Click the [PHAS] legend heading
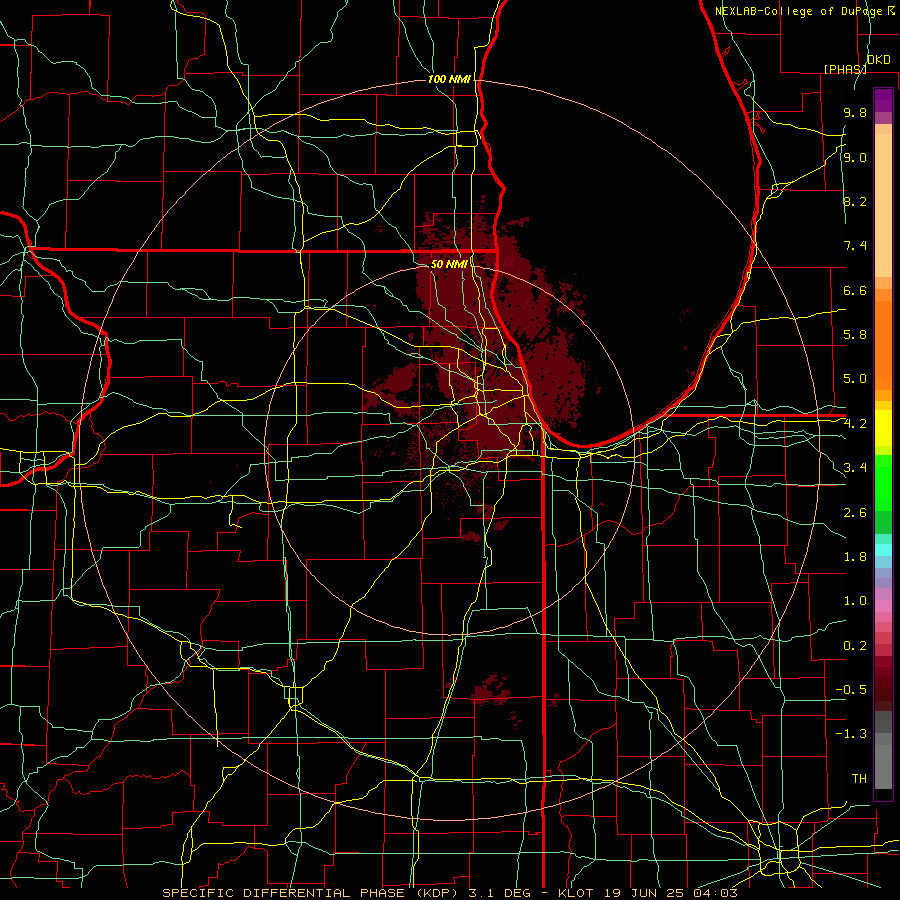Image resolution: width=900 pixels, height=900 pixels. coord(845,69)
